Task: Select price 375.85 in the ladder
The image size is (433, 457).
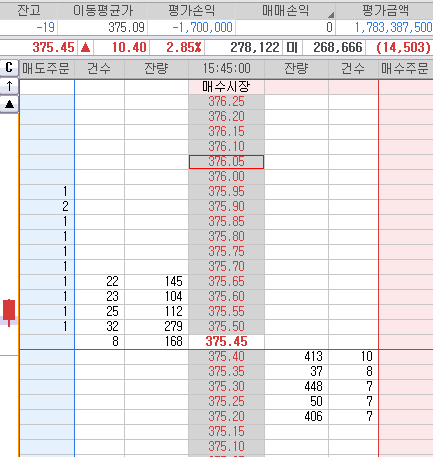Action: pos(227,221)
